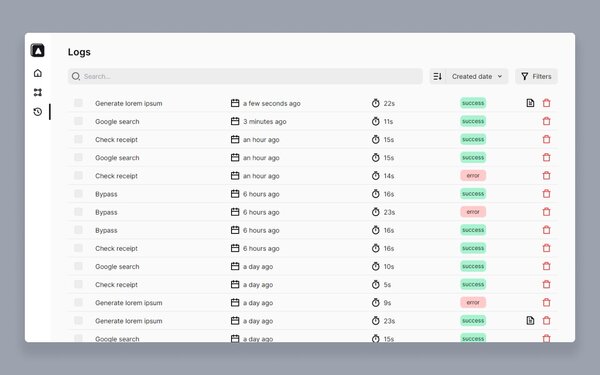Select the Google search an hour ago checkbox

coord(78,157)
